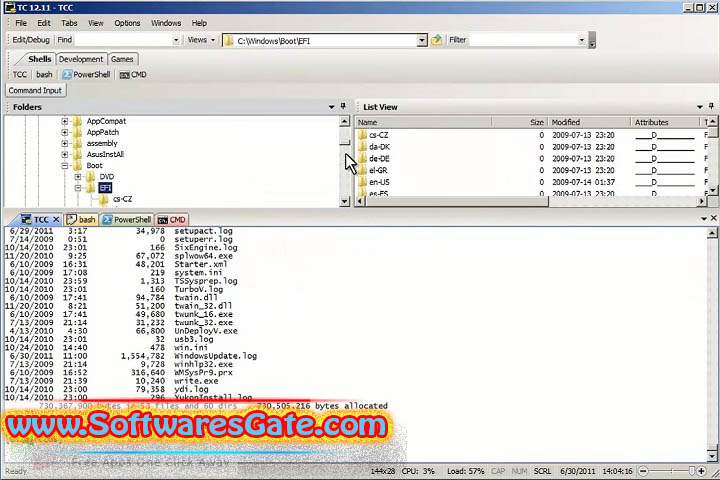The image size is (720, 480).
Task: Open the Edit menu
Action: click(44, 23)
